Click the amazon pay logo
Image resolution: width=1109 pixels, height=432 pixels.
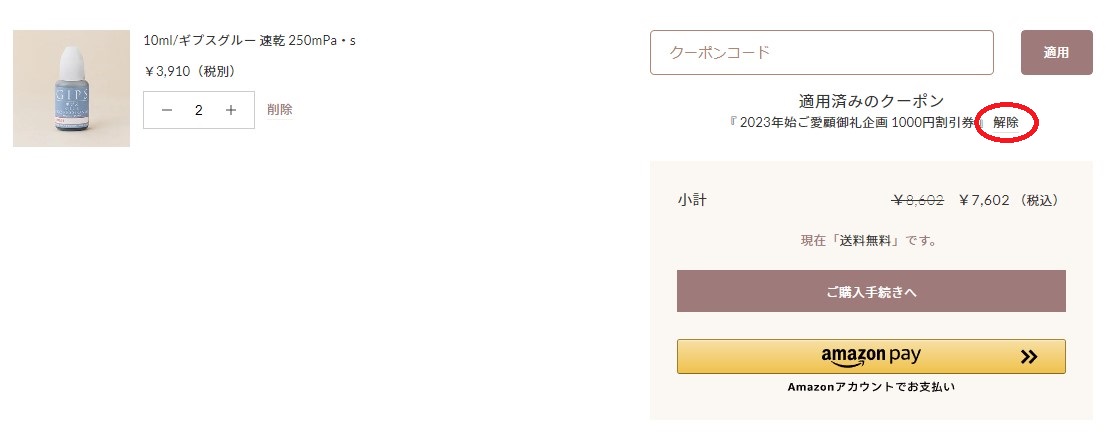tap(871, 356)
